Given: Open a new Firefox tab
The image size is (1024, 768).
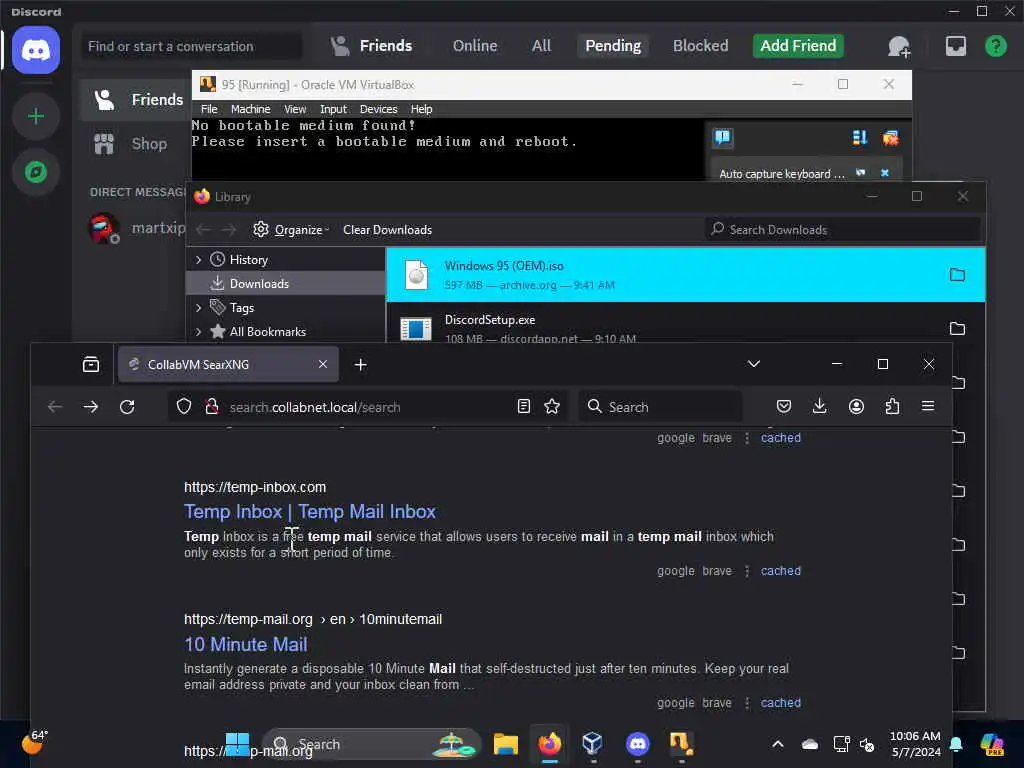Looking at the screenshot, I should [x=360, y=364].
